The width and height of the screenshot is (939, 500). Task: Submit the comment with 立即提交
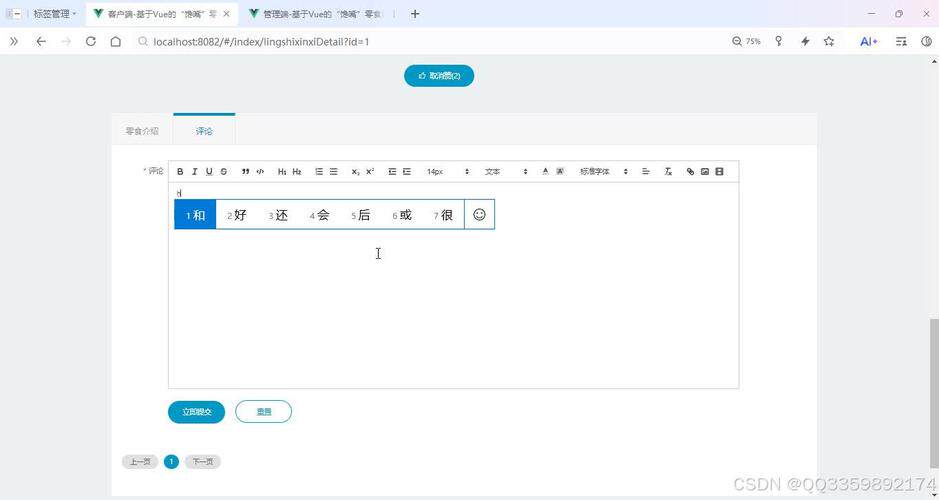point(196,412)
